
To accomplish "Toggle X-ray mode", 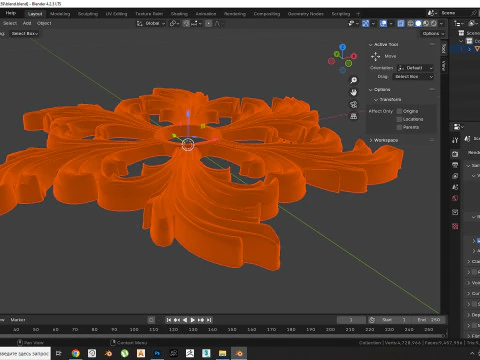I will [401, 23].
